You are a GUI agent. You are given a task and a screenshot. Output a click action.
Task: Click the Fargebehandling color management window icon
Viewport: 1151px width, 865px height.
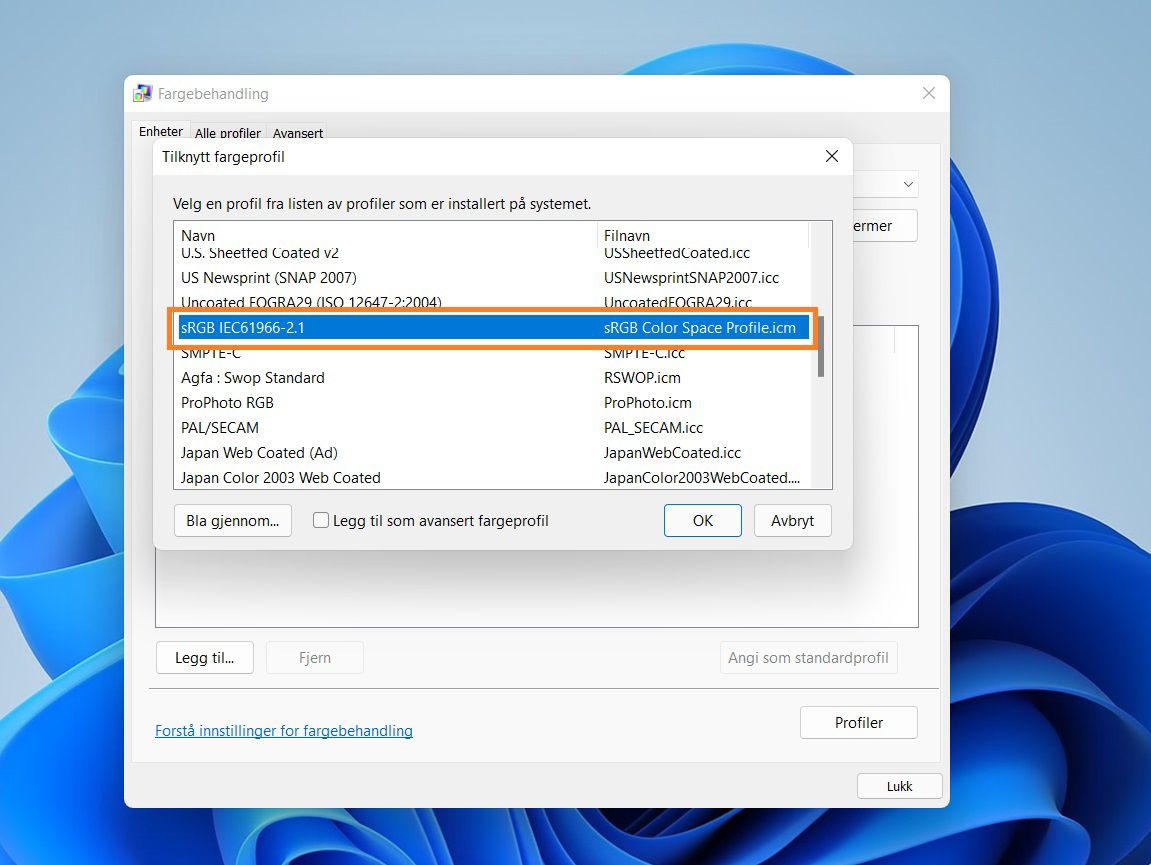tap(142, 93)
